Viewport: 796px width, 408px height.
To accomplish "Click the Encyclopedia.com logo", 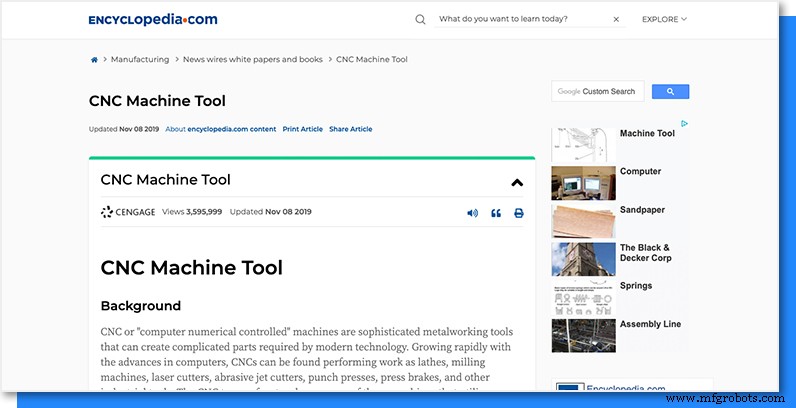I will click(152, 19).
